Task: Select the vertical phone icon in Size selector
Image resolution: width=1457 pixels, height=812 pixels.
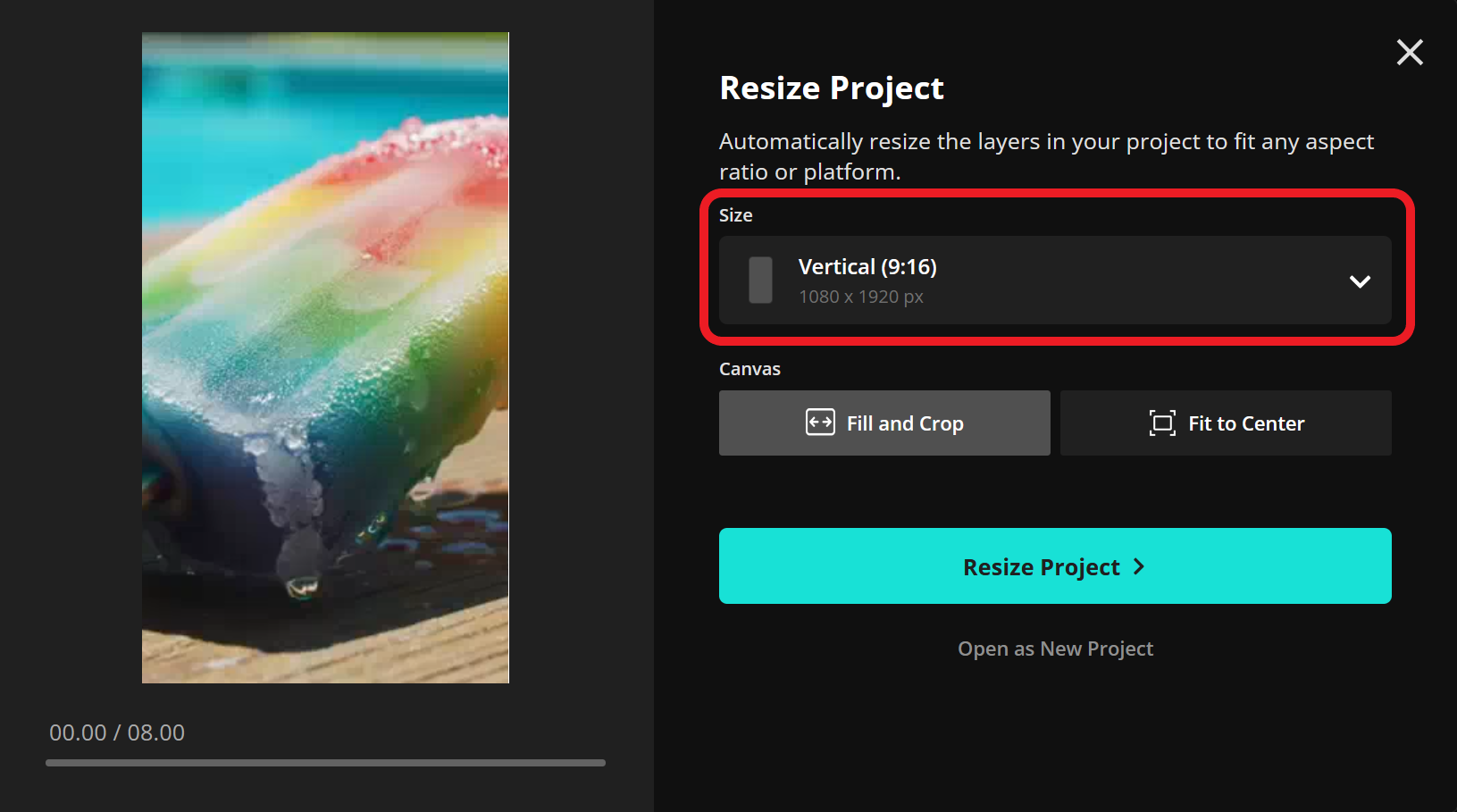Action: (760, 280)
